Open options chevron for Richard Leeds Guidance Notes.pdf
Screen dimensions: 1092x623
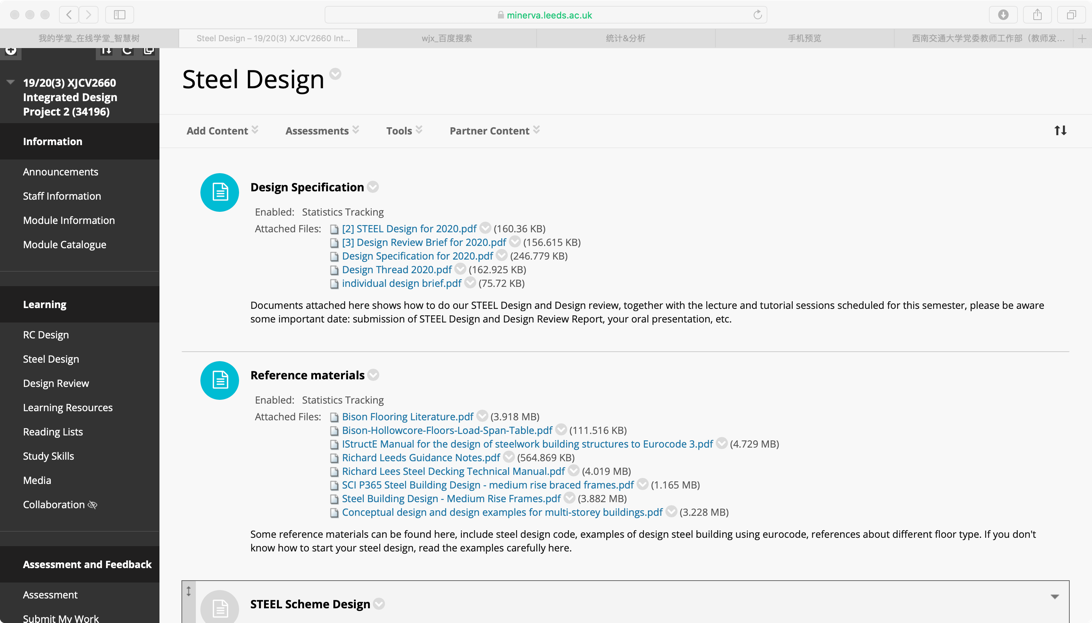509,457
